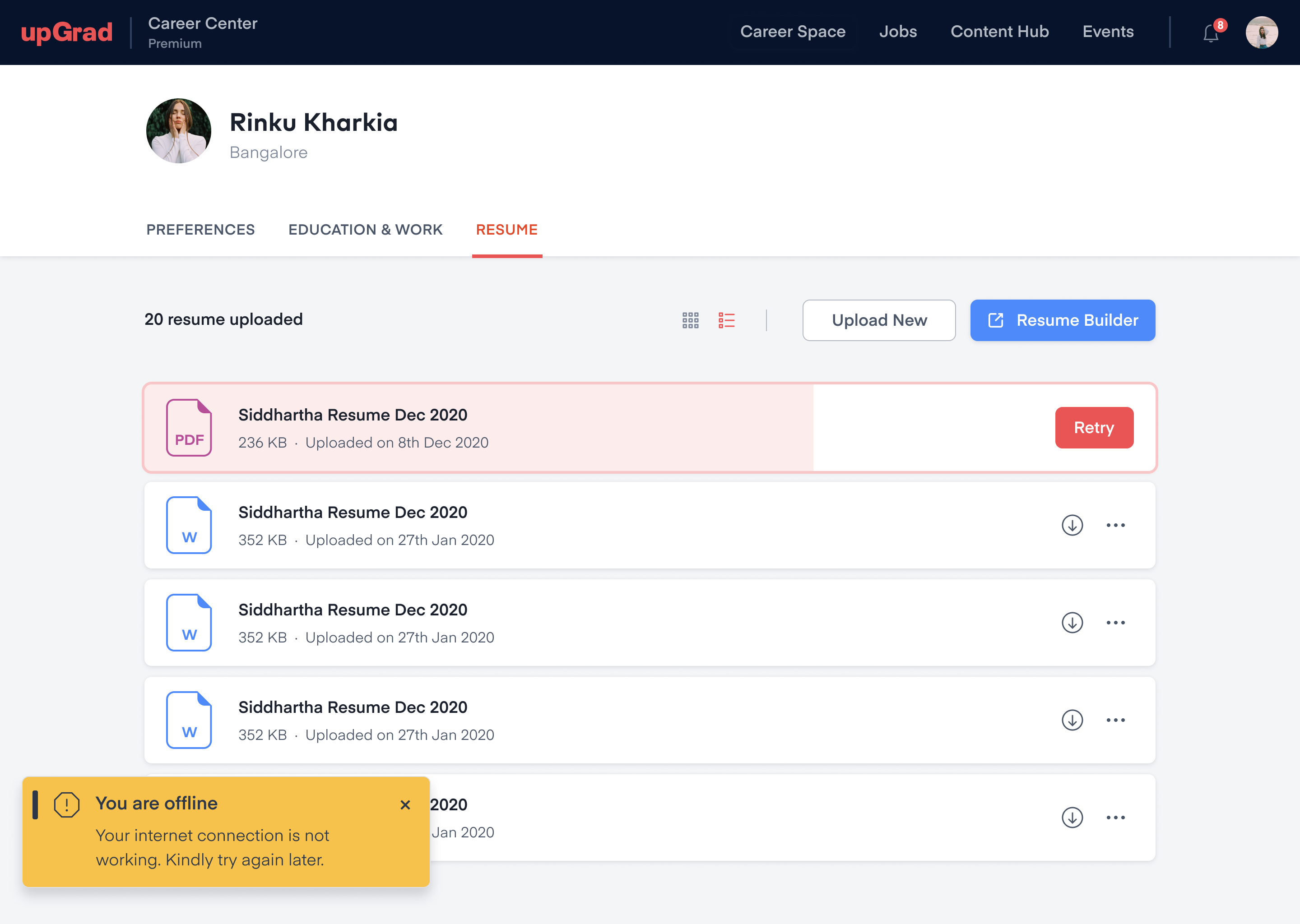Click the warning icon in offline toast
The width and height of the screenshot is (1300, 924).
(67, 804)
